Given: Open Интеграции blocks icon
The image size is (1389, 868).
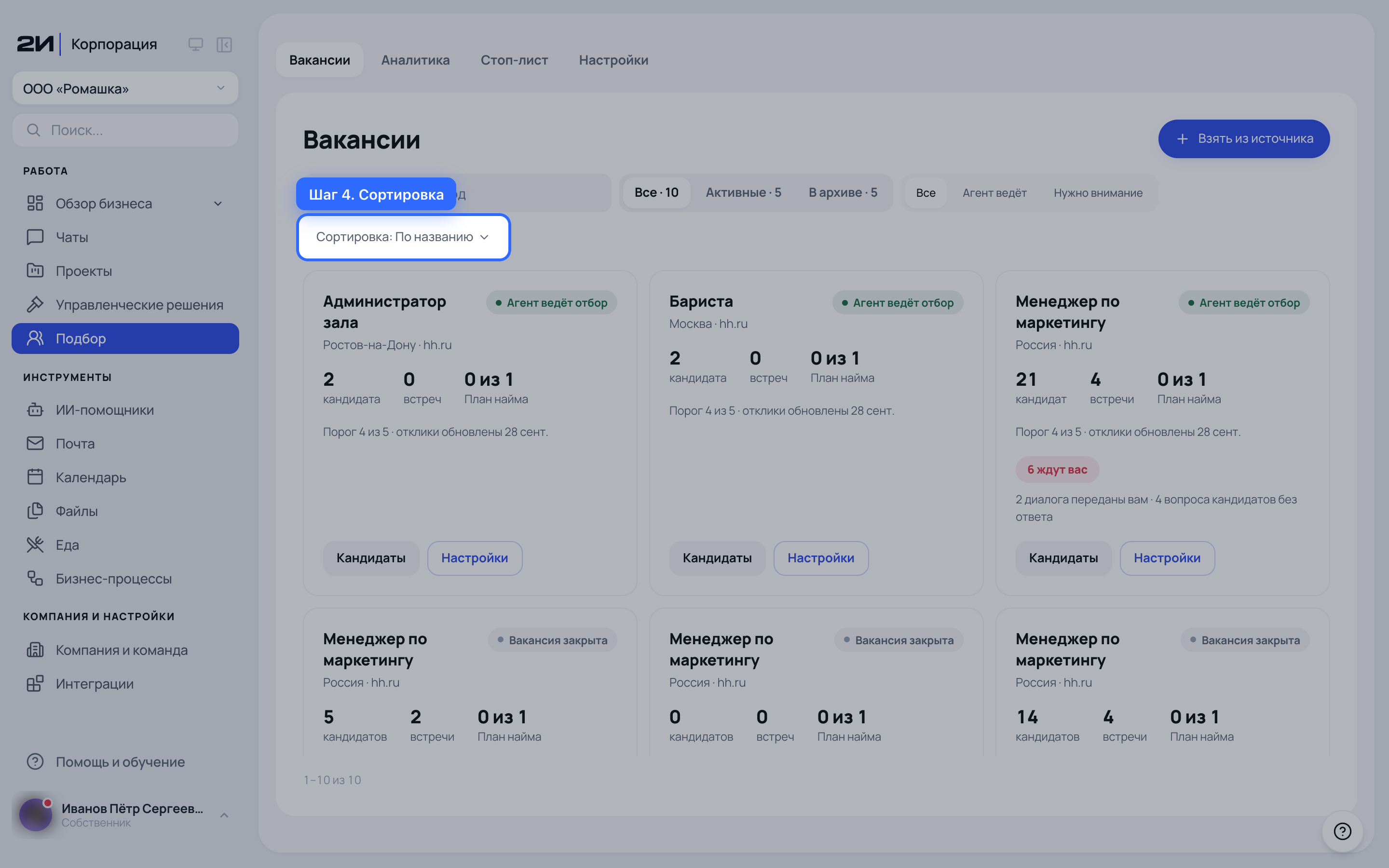Looking at the screenshot, I should 35,683.
